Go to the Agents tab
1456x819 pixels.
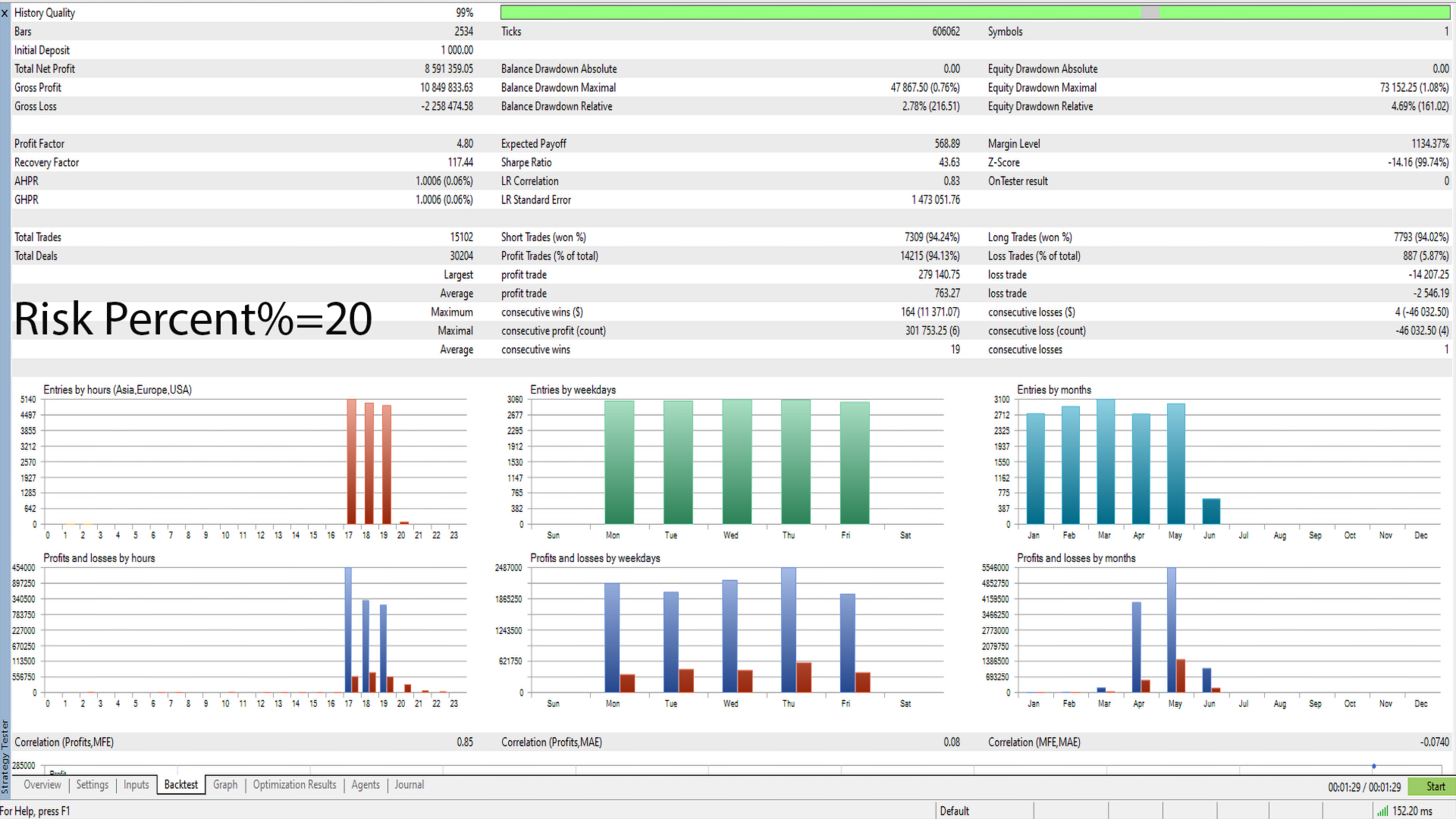pyautogui.click(x=366, y=785)
